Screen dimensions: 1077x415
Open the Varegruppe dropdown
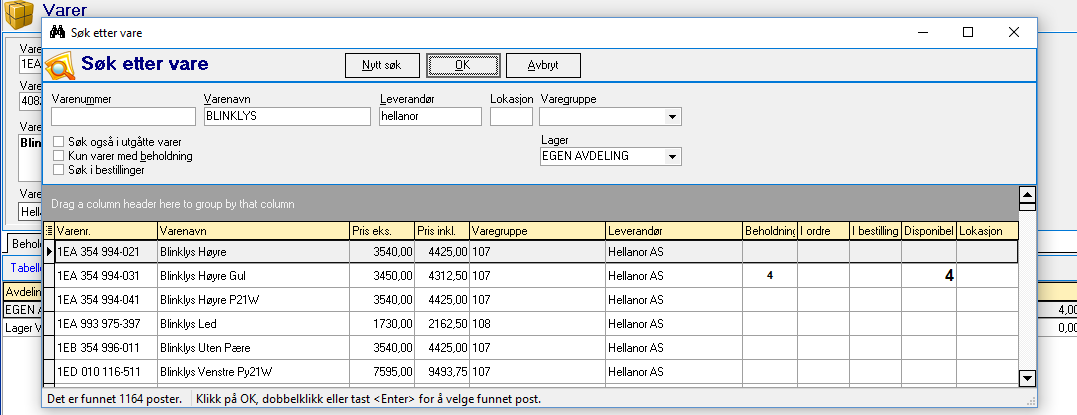tap(673, 117)
